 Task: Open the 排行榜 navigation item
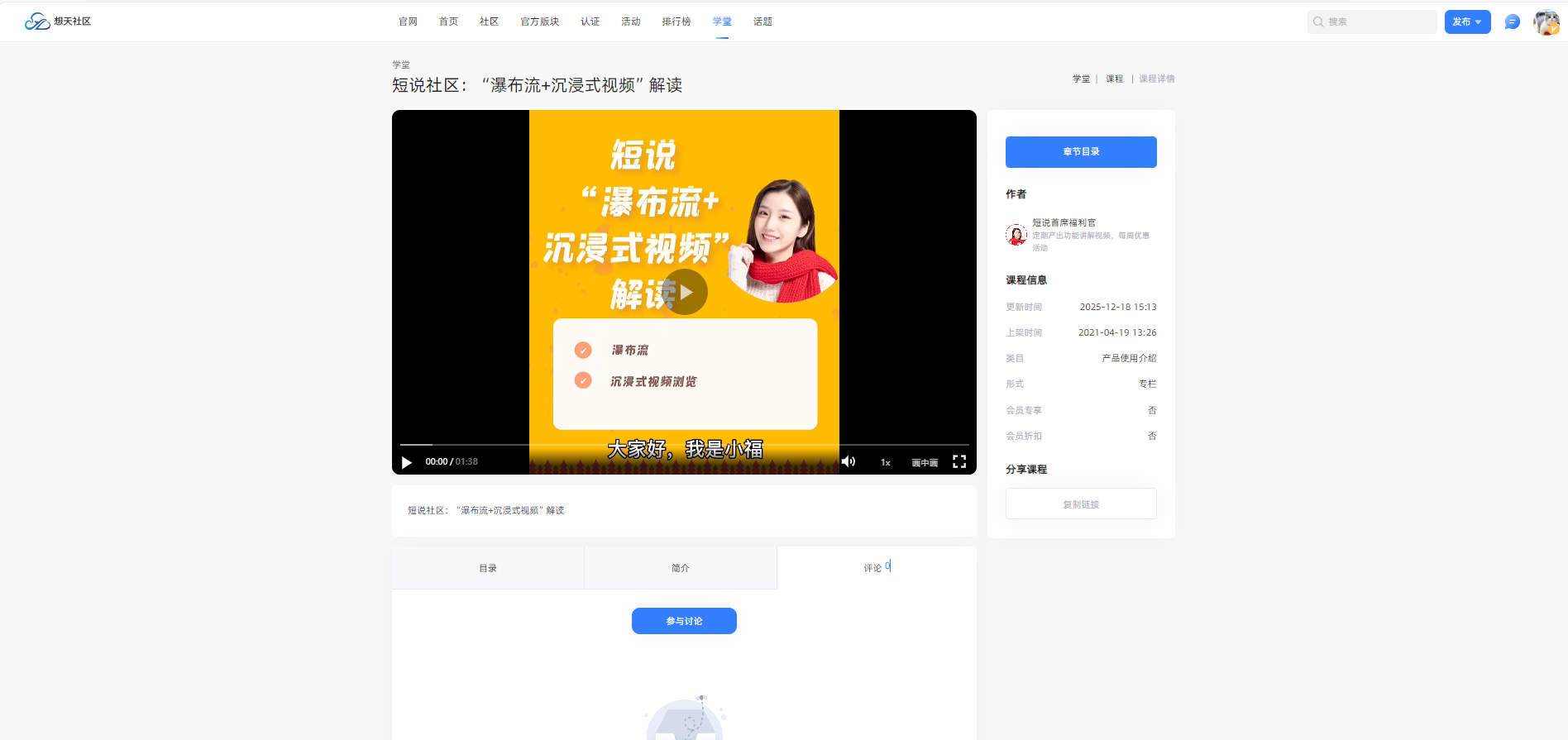[676, 21]
